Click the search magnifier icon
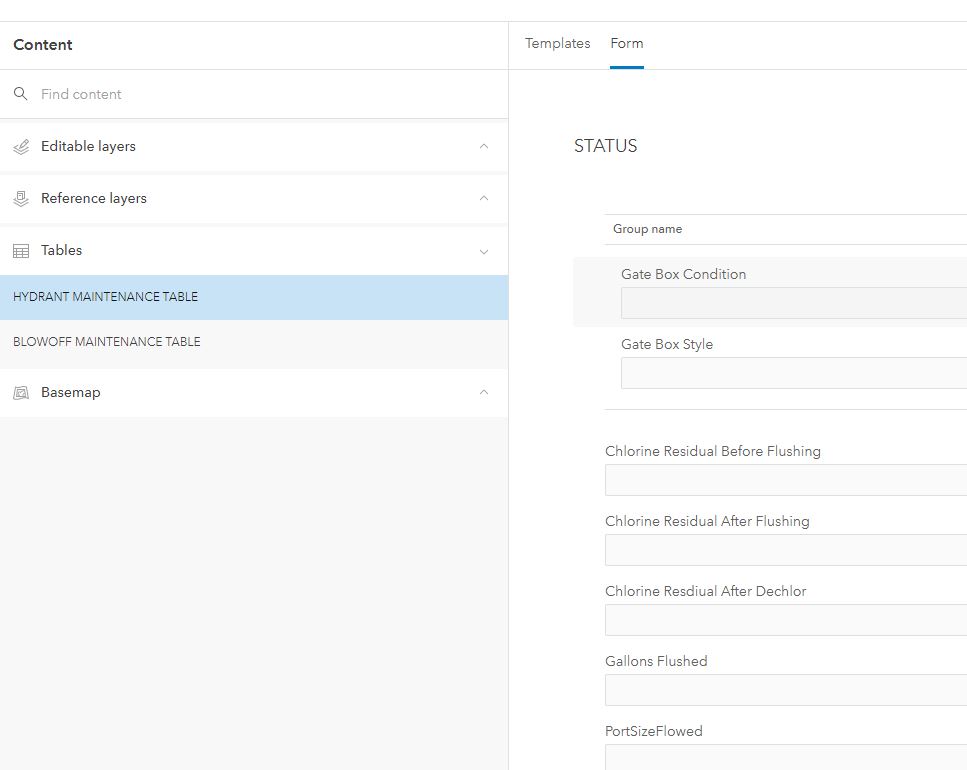 21,93
